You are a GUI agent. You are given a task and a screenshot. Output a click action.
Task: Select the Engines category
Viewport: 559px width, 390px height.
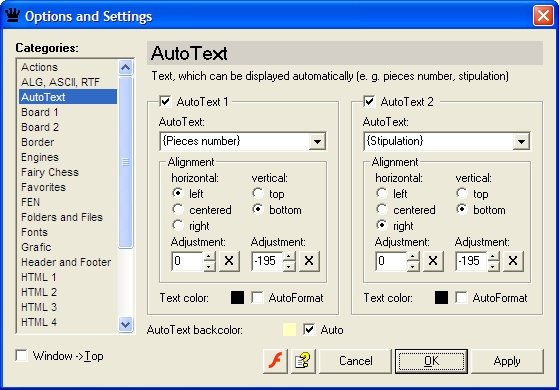[x=68, y=157]
